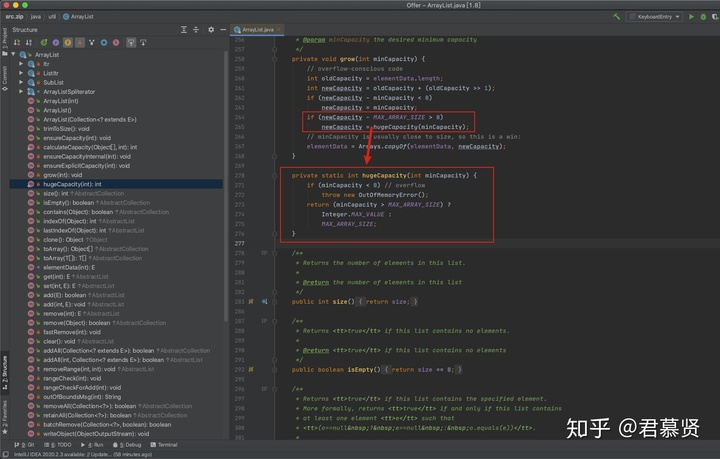Collapse all nodes in Structure panel
720x459 pixels.
[196, 29]
